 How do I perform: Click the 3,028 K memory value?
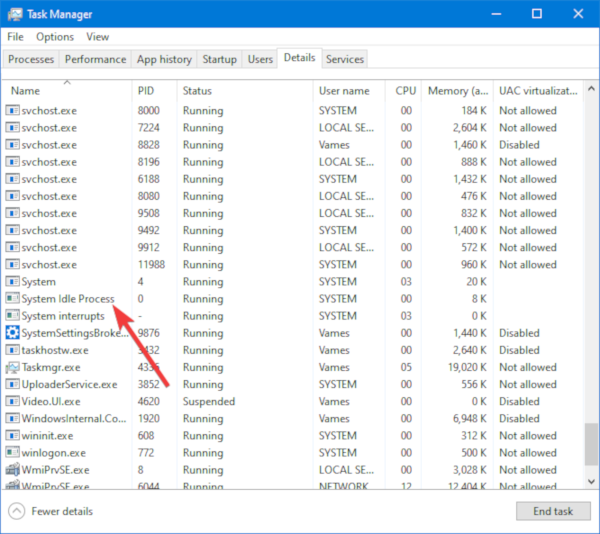click(470, 470)
